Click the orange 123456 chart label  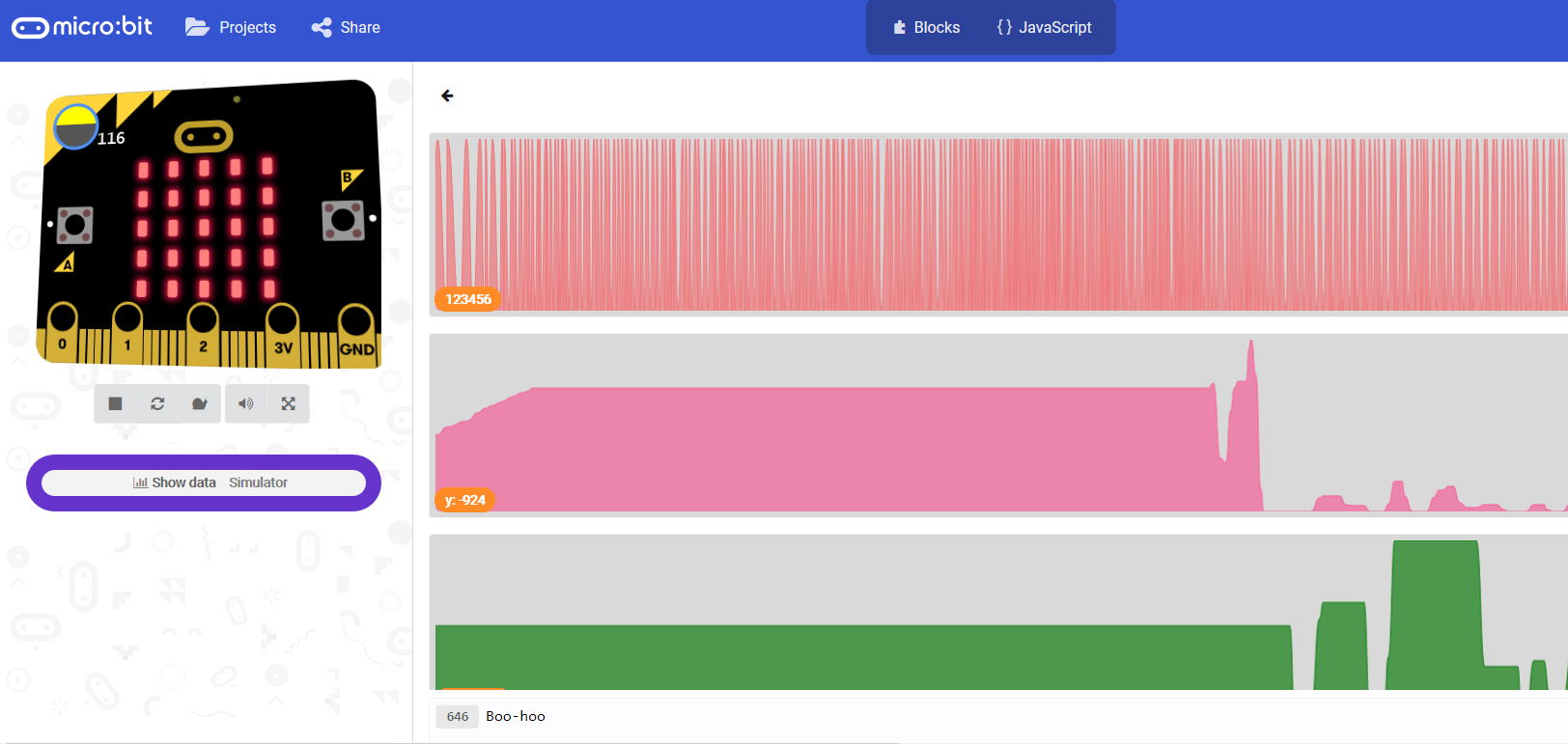tap(468, 299)
